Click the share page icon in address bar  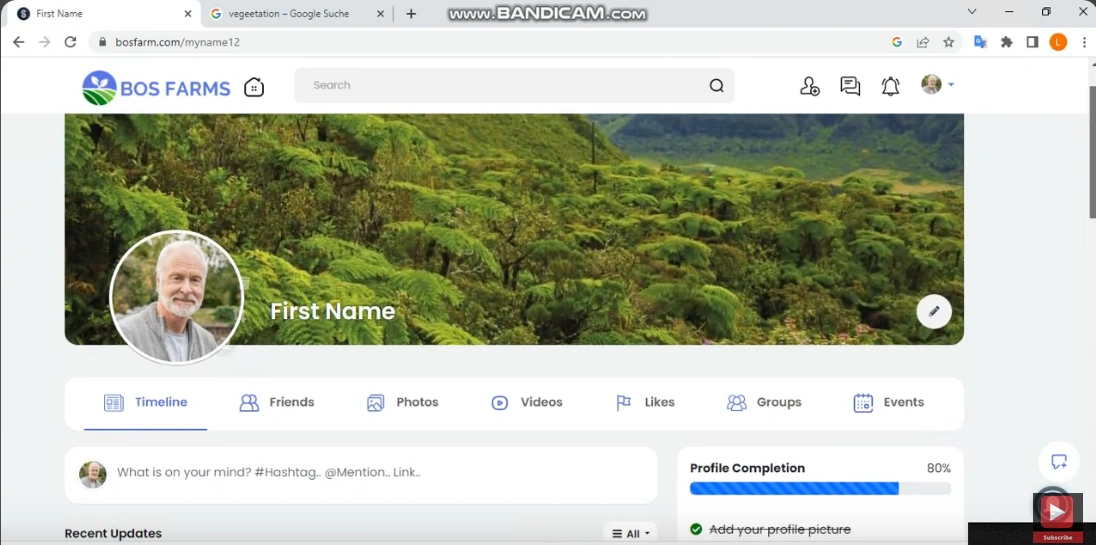click(923, 42)
